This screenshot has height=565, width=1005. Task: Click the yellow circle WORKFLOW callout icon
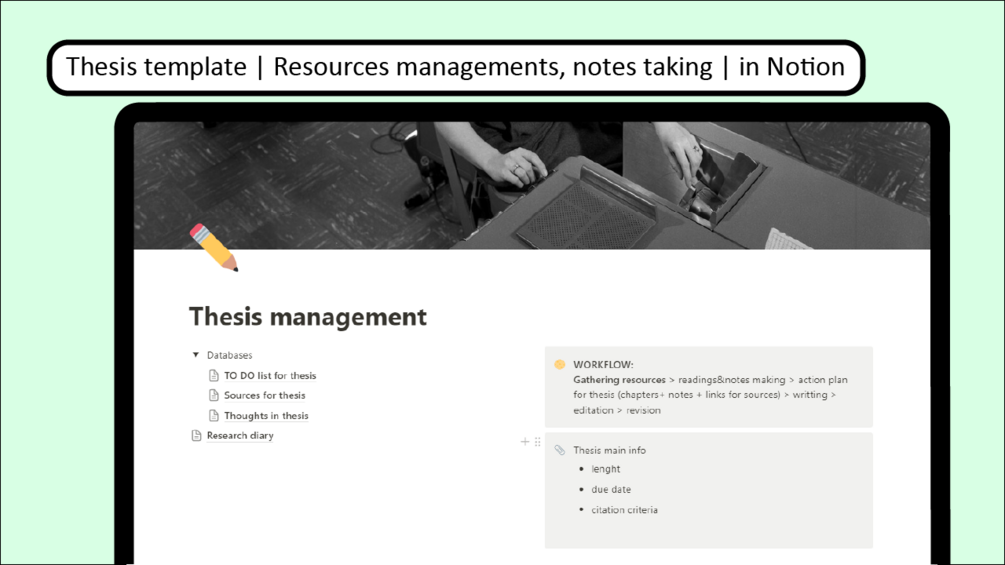pos(560,364)
